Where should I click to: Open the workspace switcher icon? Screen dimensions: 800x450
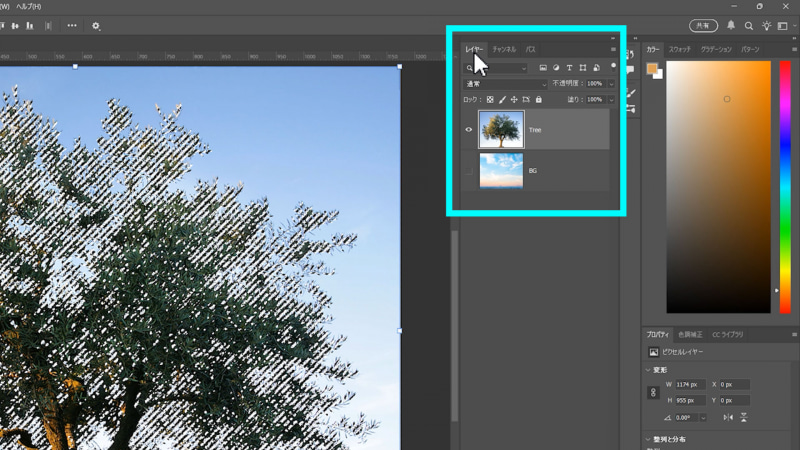tap(783, 26)
